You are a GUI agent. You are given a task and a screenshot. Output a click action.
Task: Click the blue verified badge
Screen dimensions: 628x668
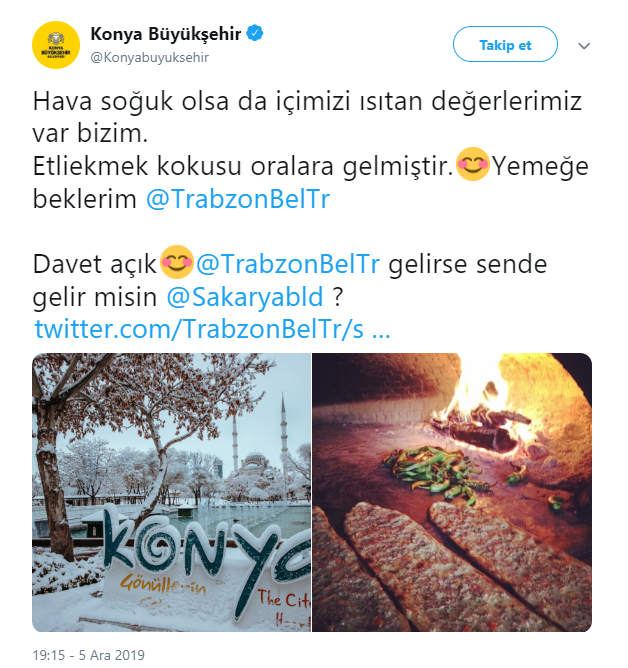255,33
